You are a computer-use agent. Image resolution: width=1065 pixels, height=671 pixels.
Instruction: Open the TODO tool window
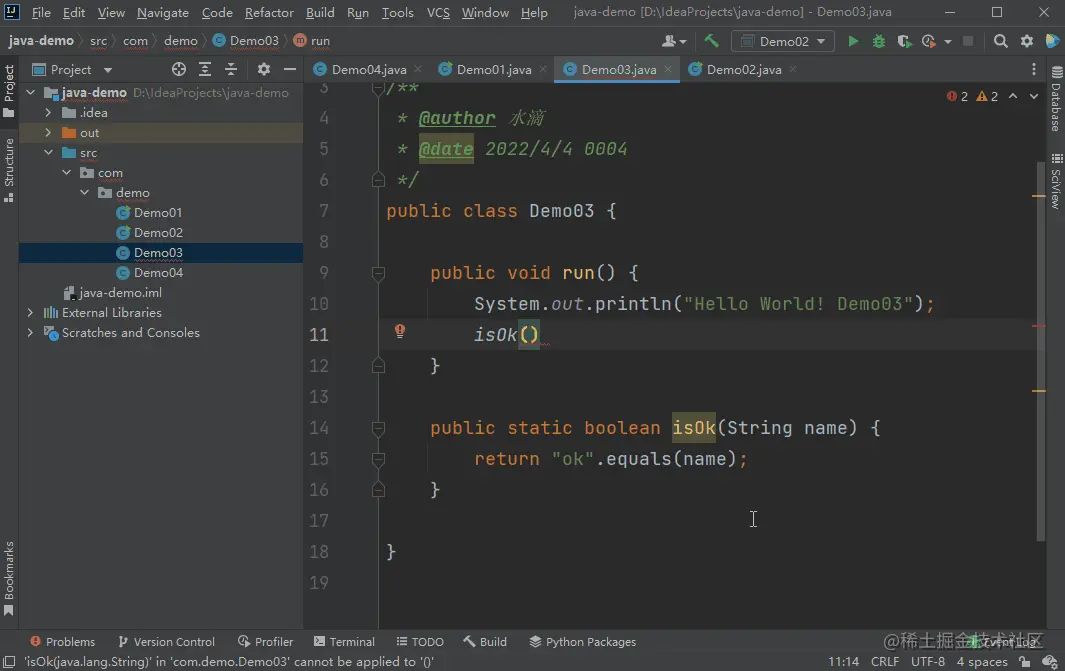420,642
